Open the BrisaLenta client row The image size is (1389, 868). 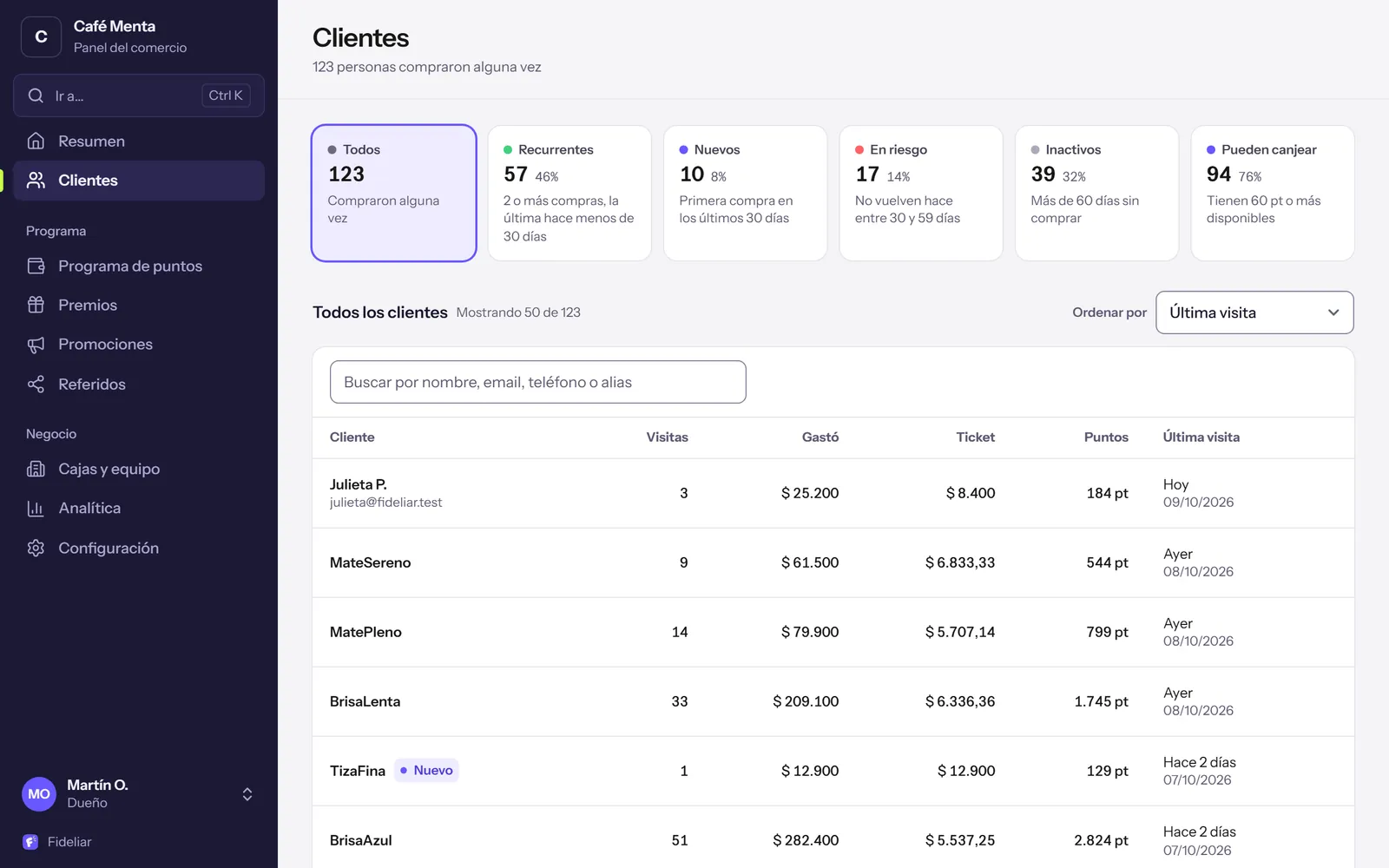click(x=833, y=701)
